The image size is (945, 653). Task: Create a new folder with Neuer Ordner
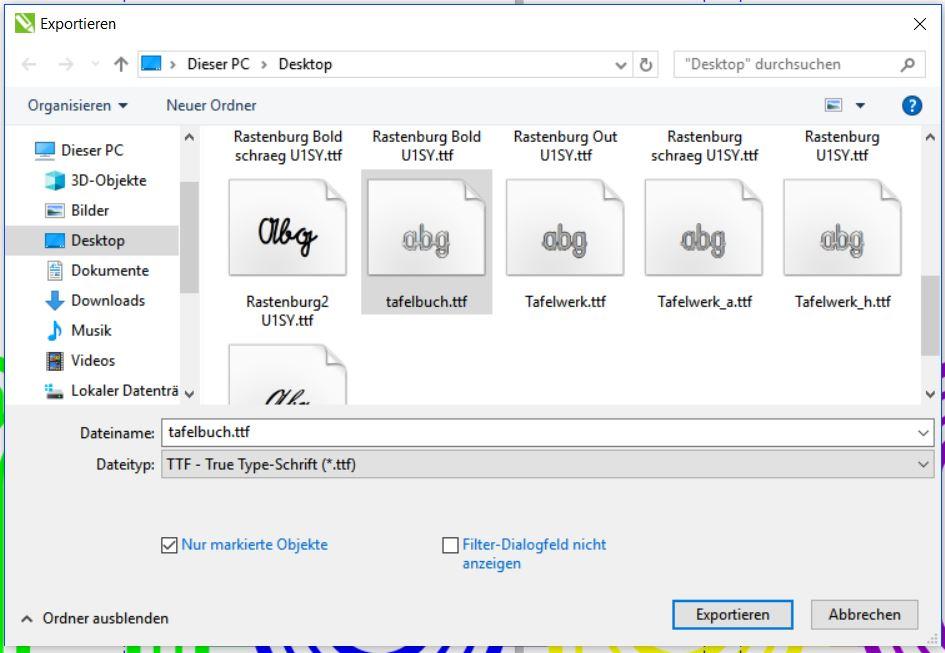coord(212,106)
